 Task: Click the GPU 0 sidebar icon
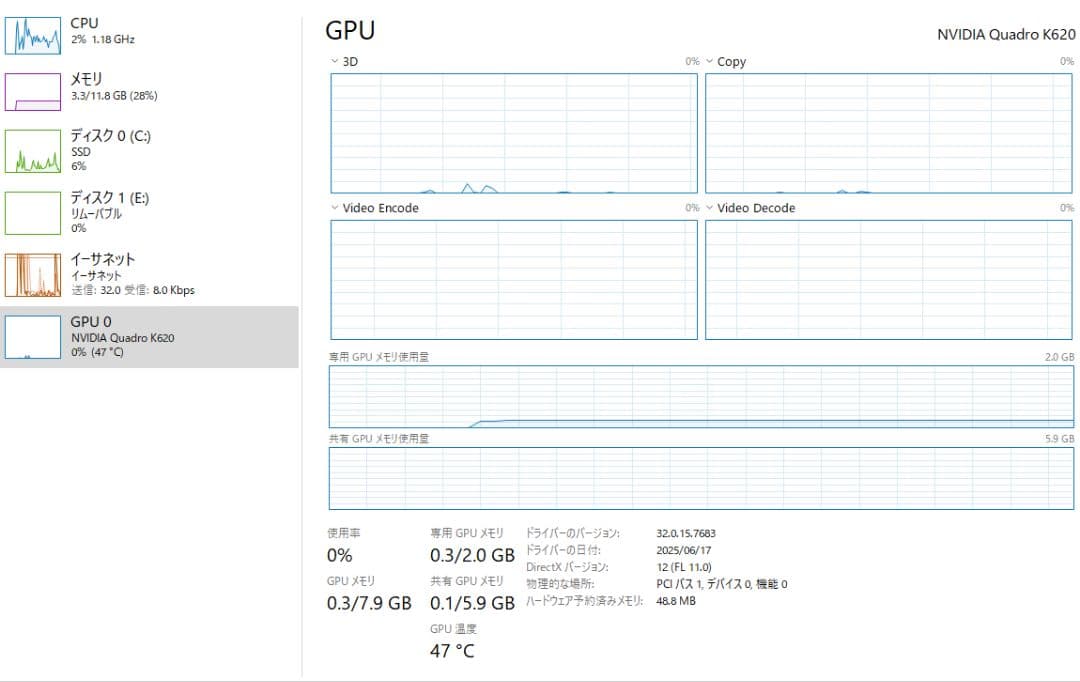pos(33,336)
